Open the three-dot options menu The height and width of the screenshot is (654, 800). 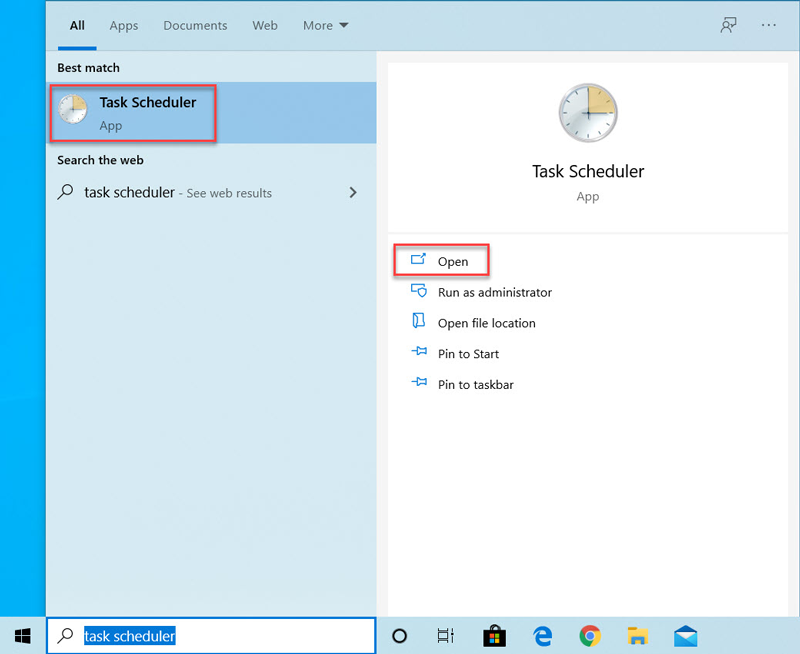tap(768, 25)
